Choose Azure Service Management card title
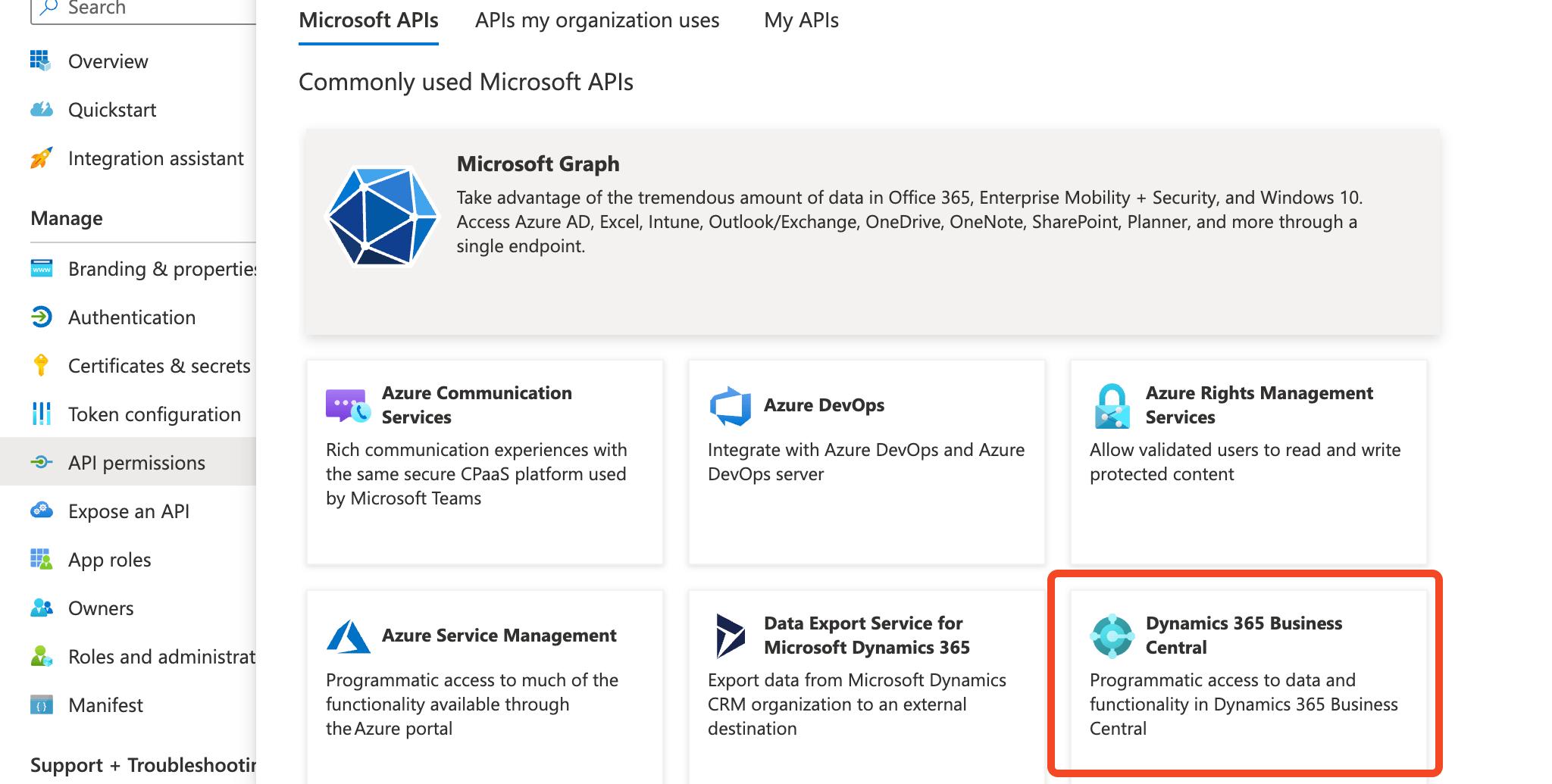This screenshot has height=784, width=1552. [x=499, y=636]
